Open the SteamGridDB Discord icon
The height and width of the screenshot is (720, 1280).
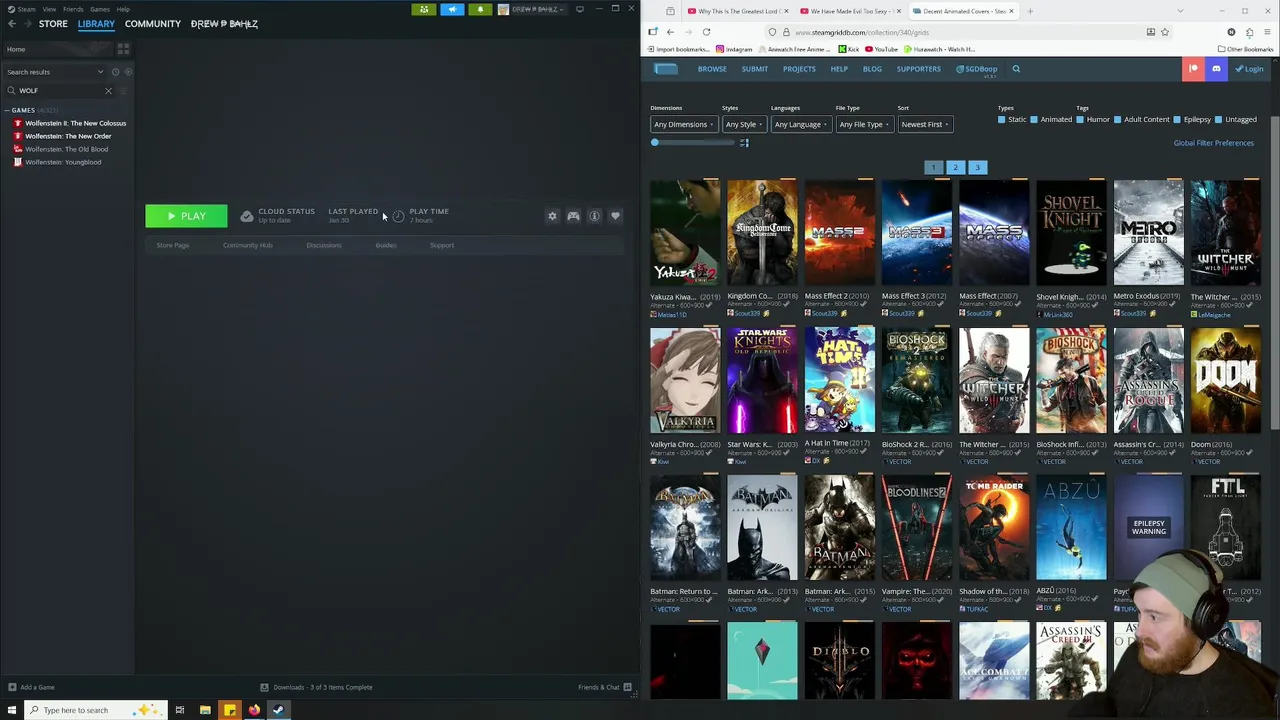tap(1216, 69)
